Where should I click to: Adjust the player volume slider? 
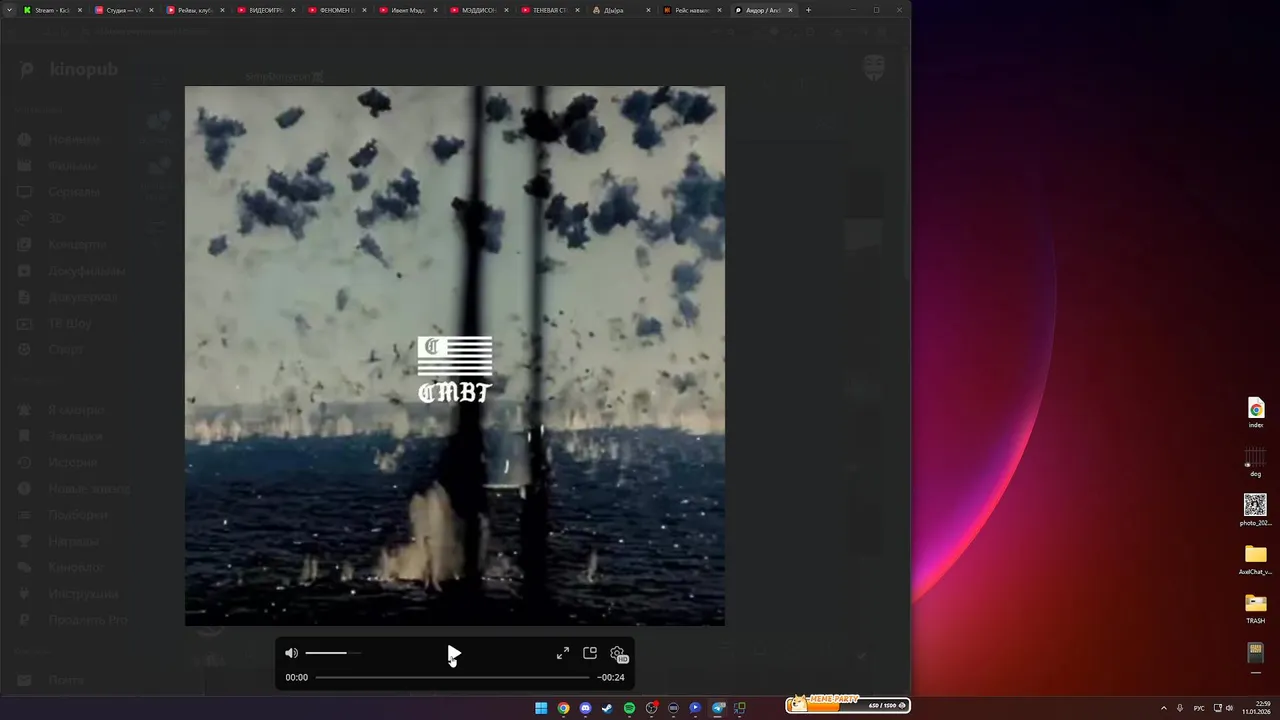[x=333, y=653]
